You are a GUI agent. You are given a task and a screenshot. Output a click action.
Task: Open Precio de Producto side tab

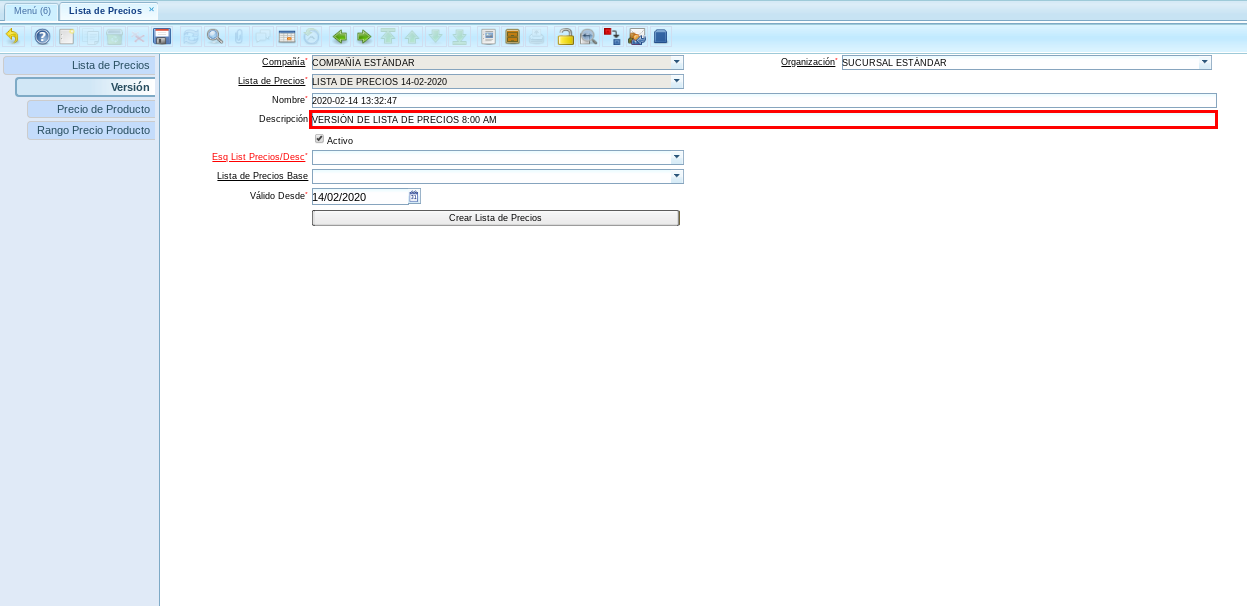(91, 109)
